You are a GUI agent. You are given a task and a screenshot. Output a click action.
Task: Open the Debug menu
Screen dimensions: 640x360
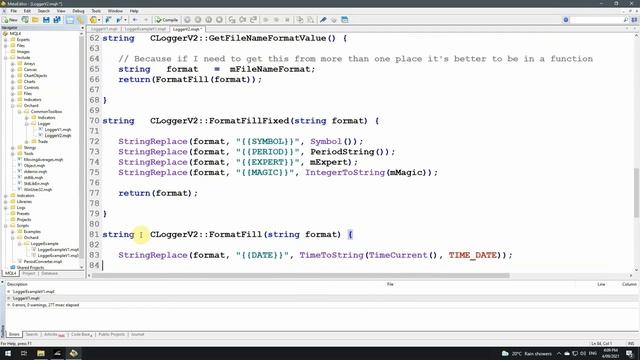(x=78, y=11)
